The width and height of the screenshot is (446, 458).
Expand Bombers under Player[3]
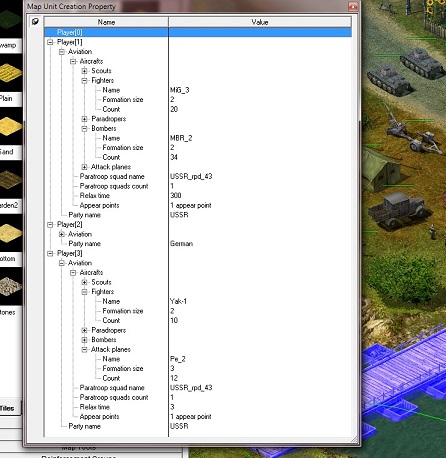point(85,340)
